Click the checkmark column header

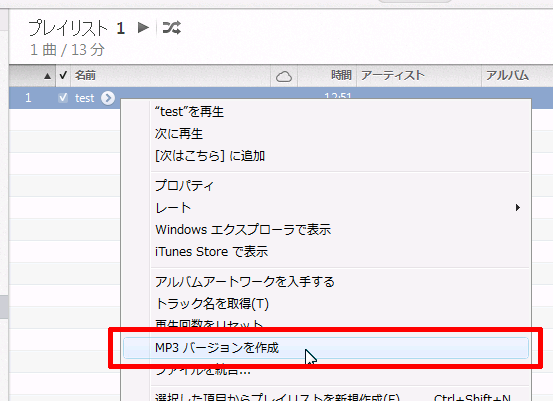tap(63, 75)
